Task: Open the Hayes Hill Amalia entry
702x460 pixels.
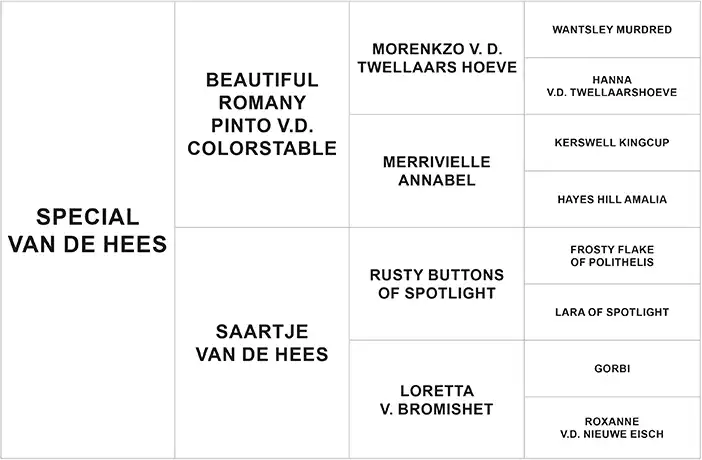Action: pos(612,199)
